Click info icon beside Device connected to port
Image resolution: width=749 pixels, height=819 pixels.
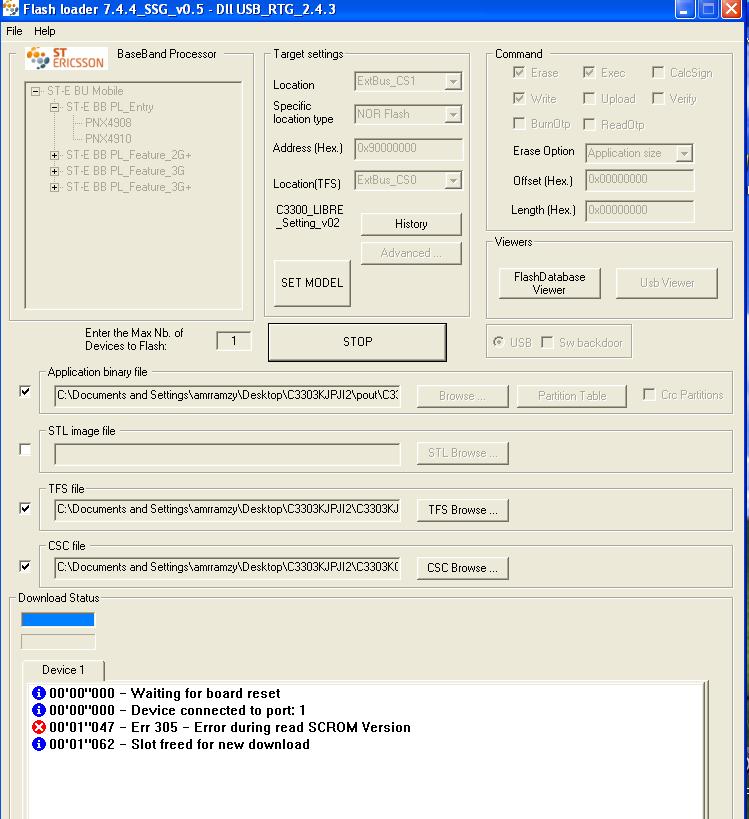click(39, 710)
